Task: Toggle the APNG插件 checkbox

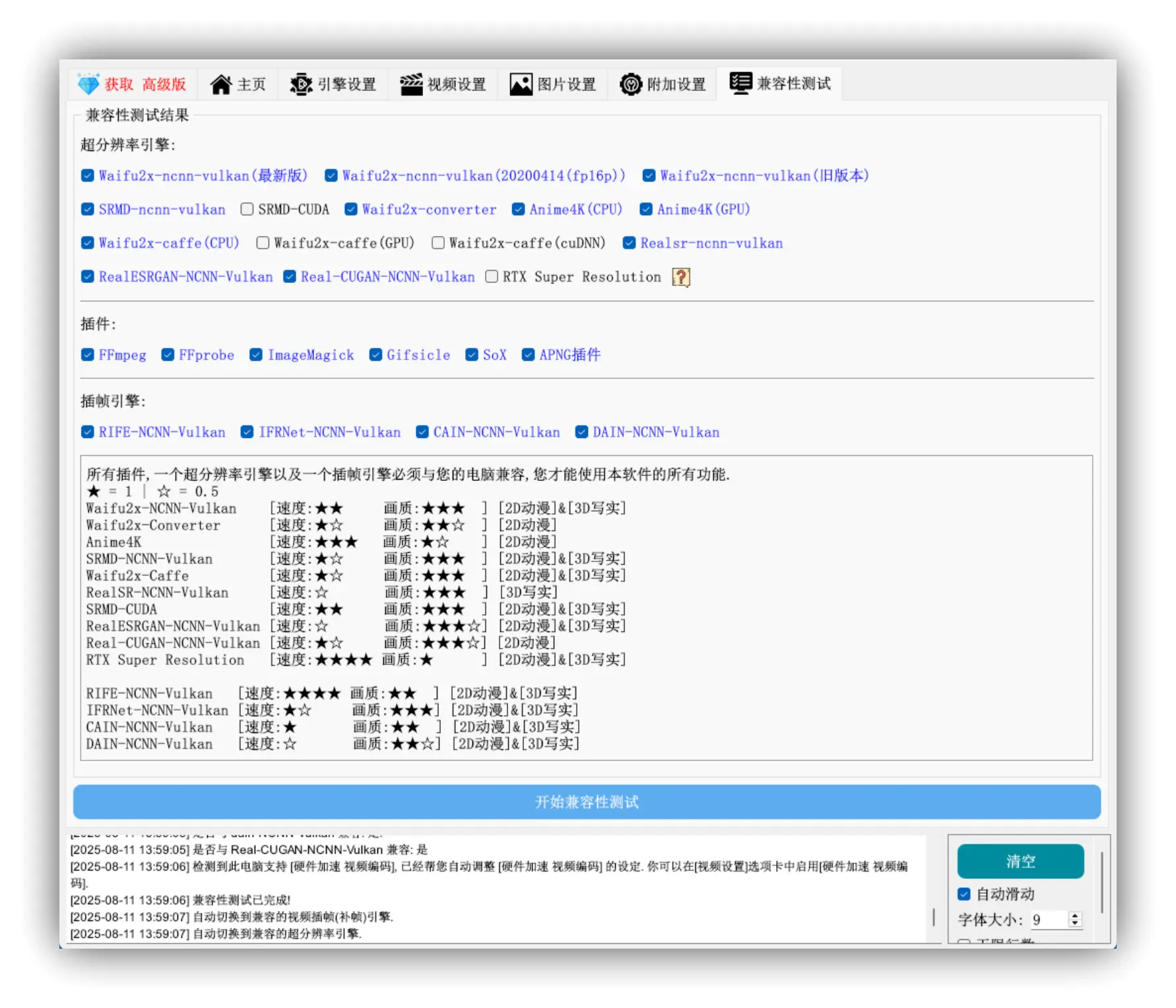Action: tap(528, 355)
